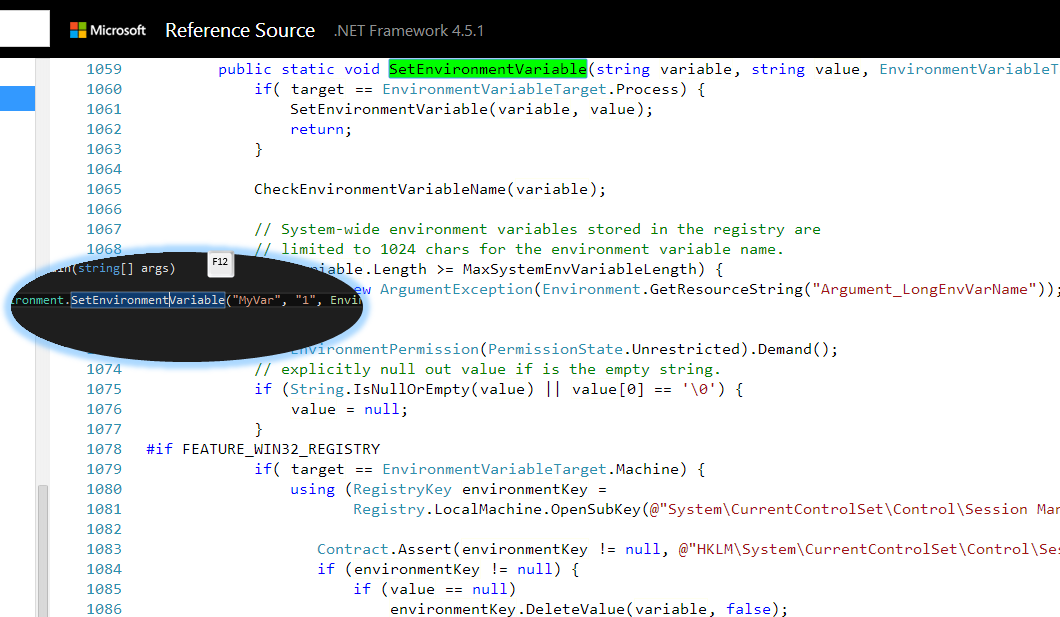Image resolution: width=1060 pixels, height=617 pixels.
Task: Go to CheckEnvironmentVariableName definition on line 1065
Action: (380, 189)
